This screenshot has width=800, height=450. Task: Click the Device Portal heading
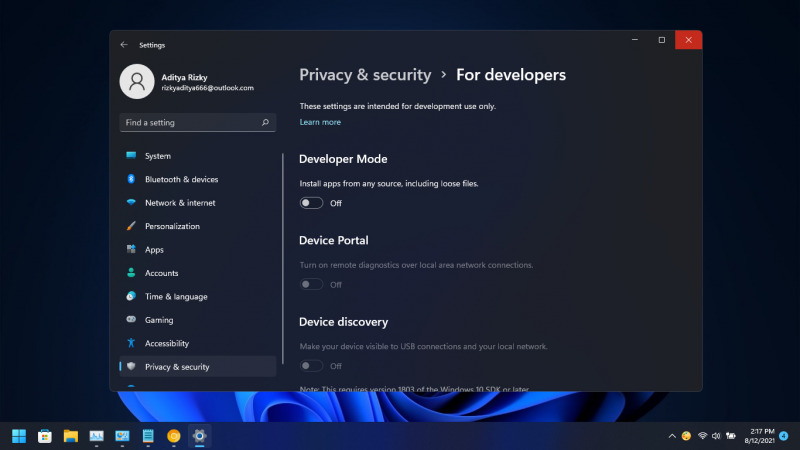point(334,240)
